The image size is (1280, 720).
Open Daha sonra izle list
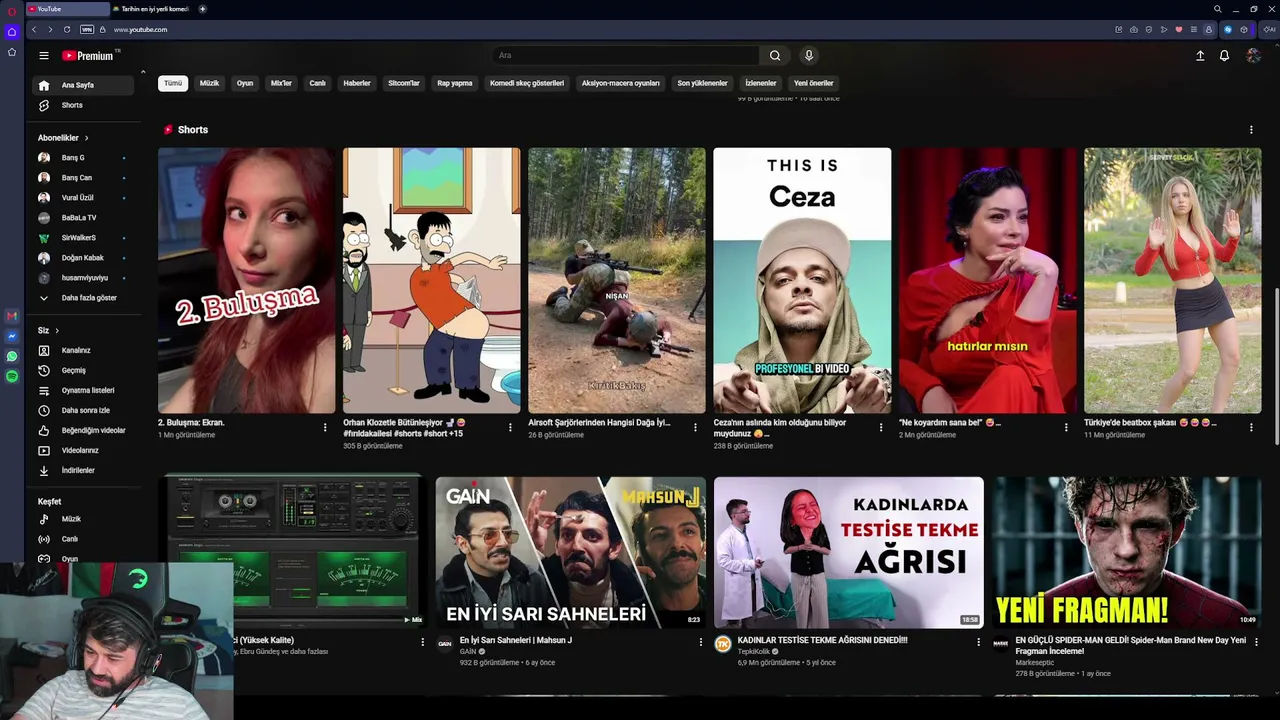click(x=83, y=410)
